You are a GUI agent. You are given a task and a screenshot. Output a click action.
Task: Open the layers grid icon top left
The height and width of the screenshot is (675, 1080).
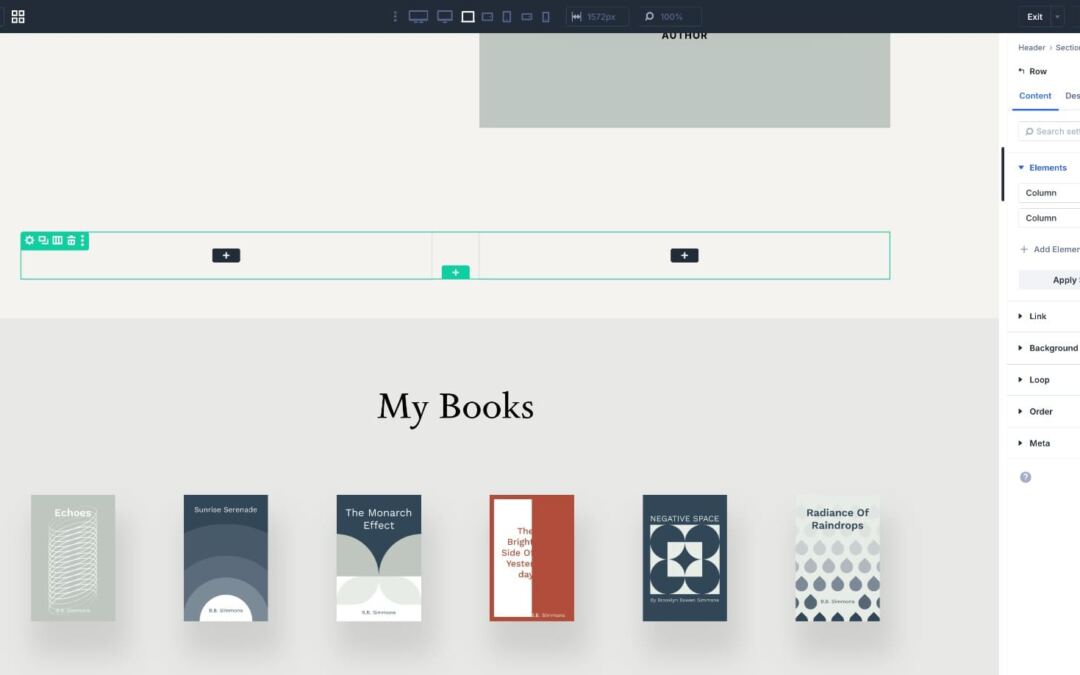17,16
